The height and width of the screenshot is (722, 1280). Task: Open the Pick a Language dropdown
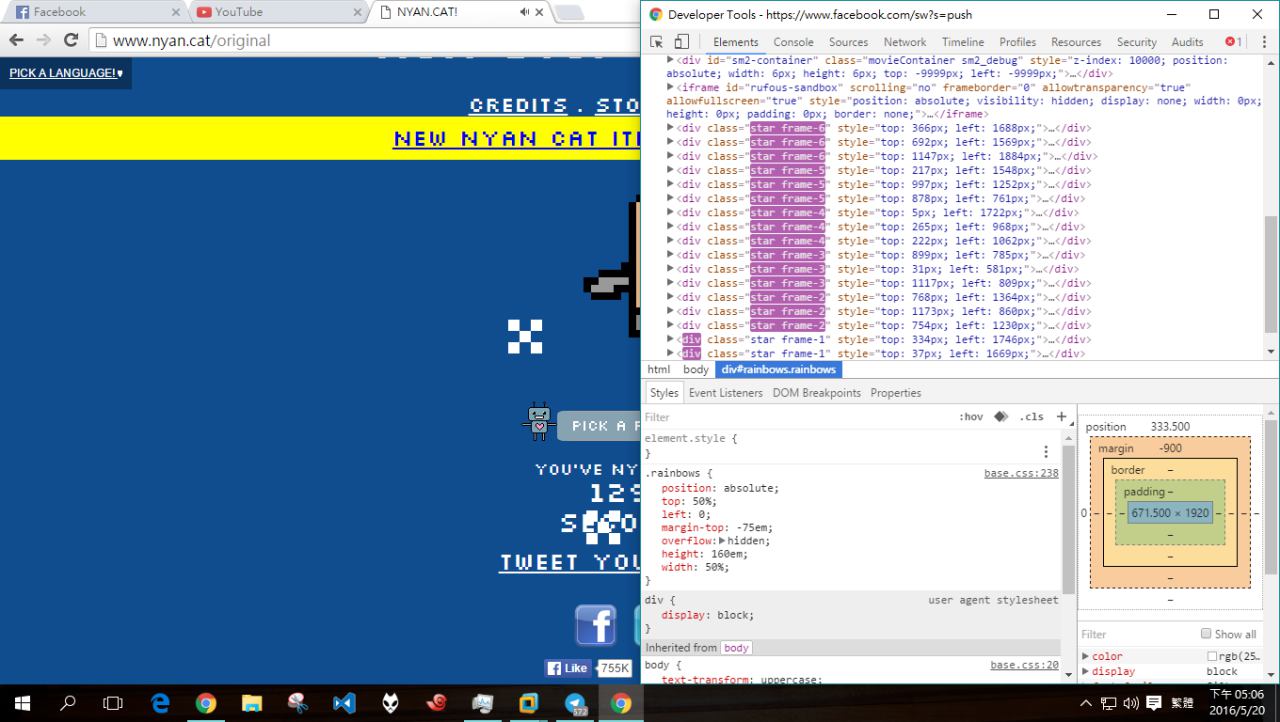pyautogui.click(x=66, y=73)
